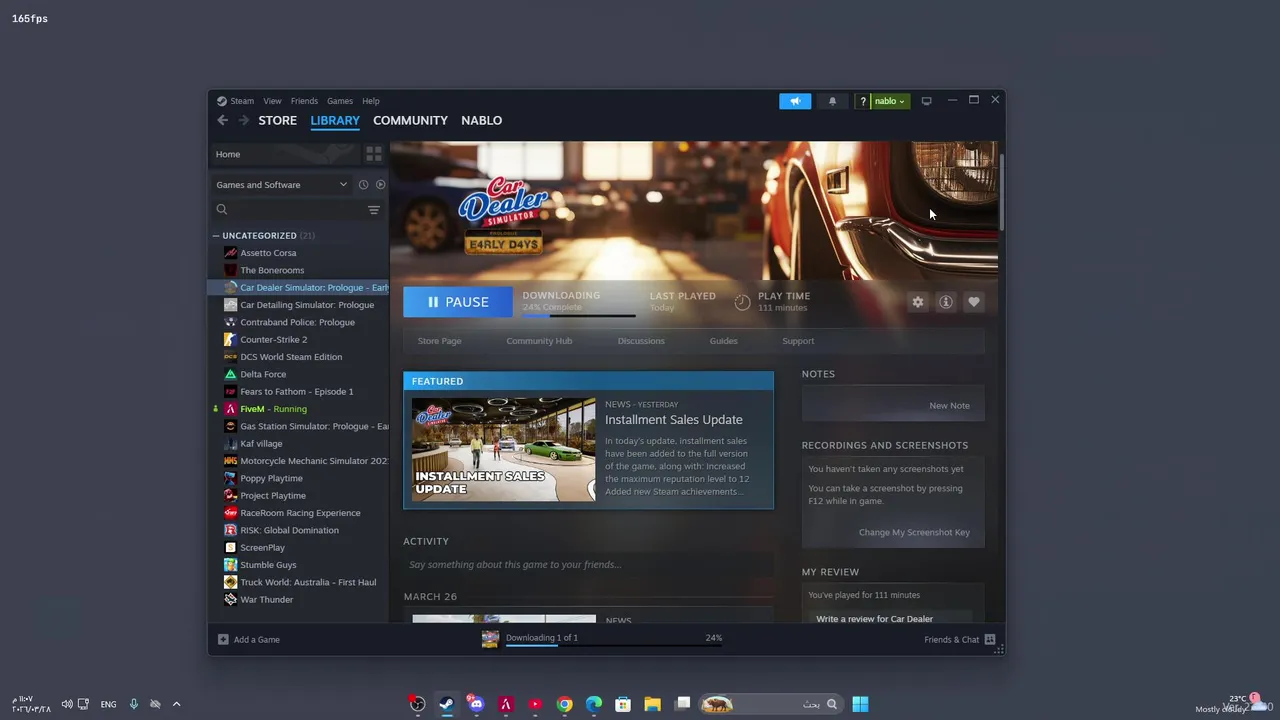Open YouTube app in taskbar
The image size is (1280, 720).
click(x=535, y=704)
